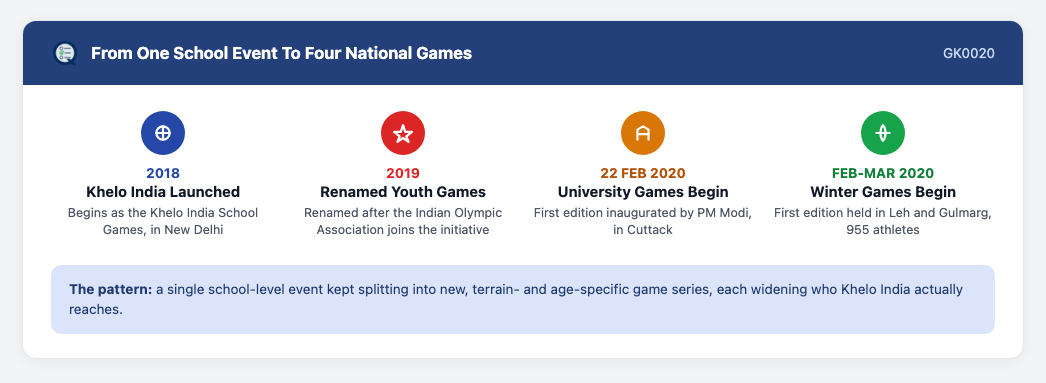Select the 22 FEB 2020 date label

tap(643, 173)
